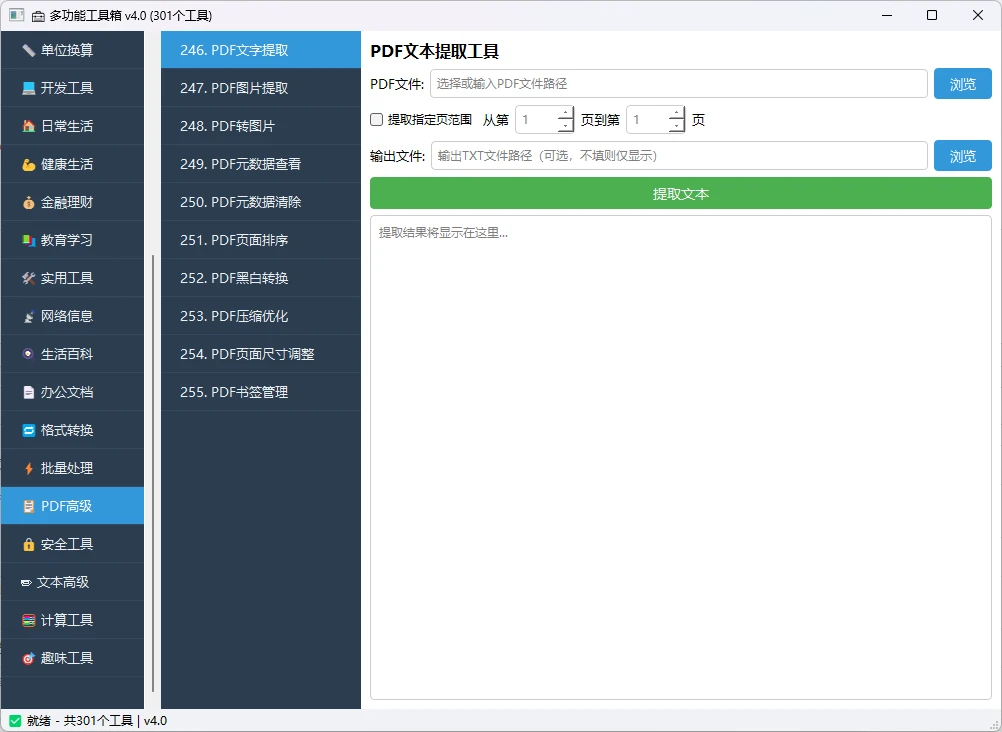This screenshot has height=732, width=1002.
Task: Select the 格式转换 arrows icon
Action: tap(28, 430)
